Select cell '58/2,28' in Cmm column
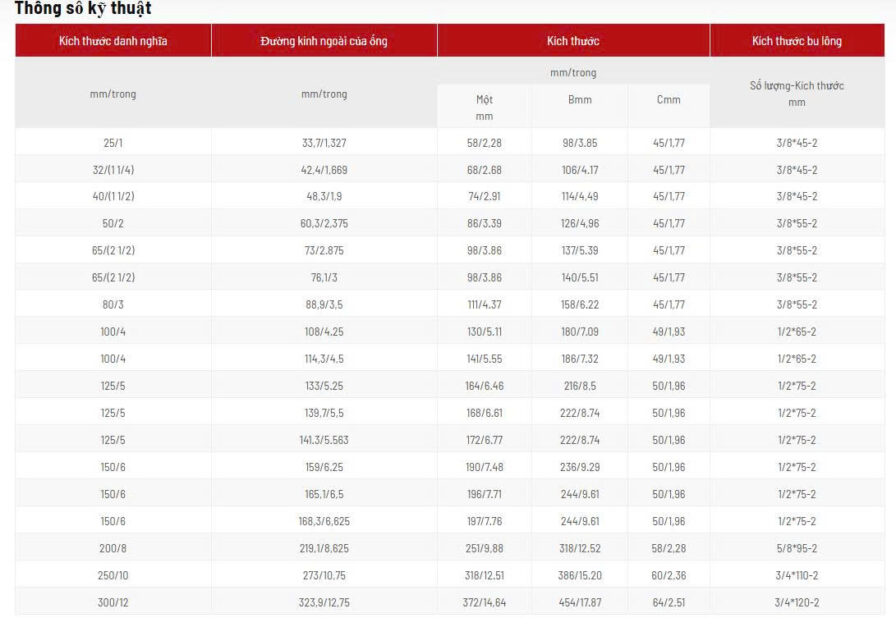Viewport: 896px width, 627px height. coord(669,548)
